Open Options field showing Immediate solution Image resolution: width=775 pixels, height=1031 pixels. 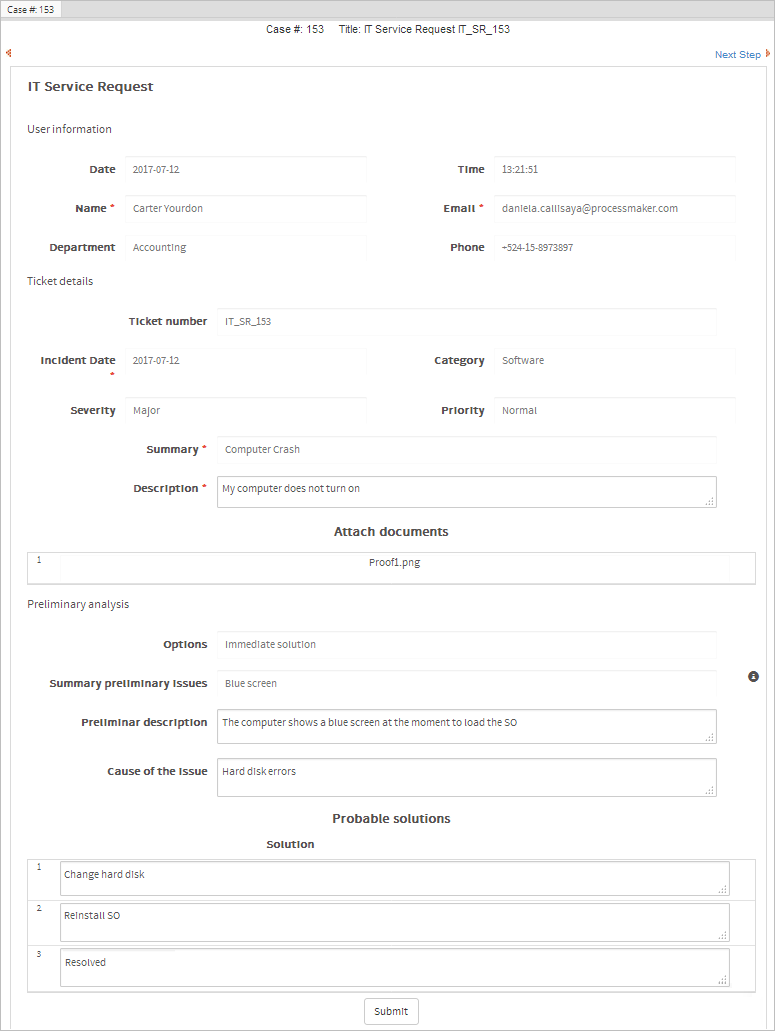pos(466,645)
